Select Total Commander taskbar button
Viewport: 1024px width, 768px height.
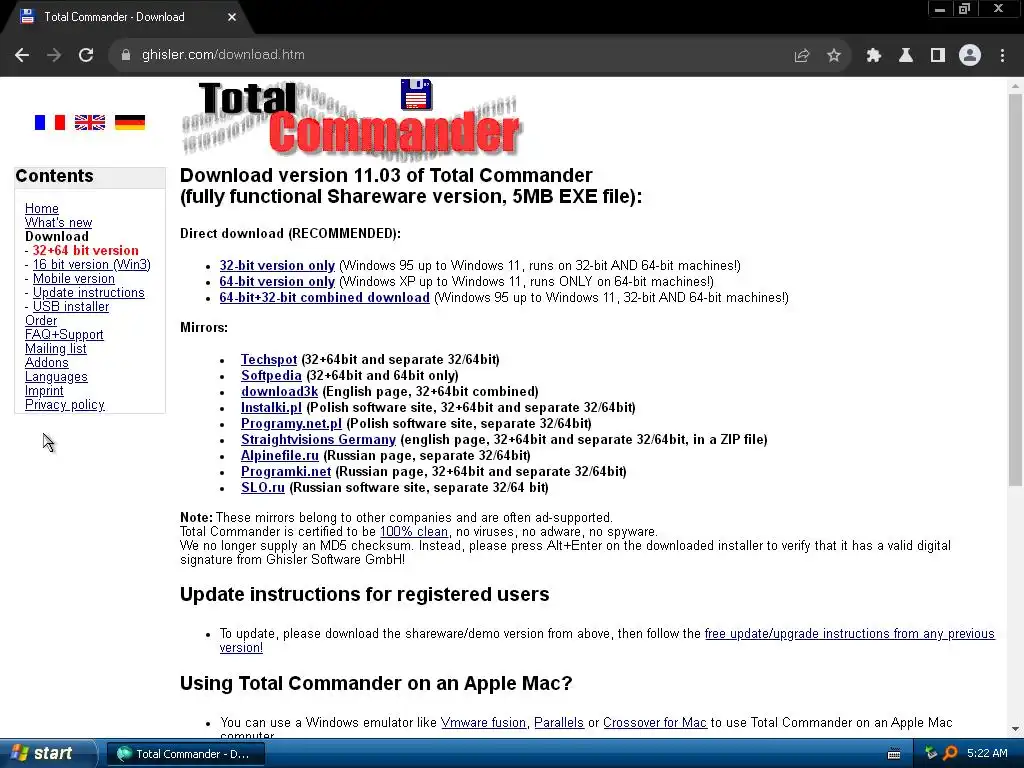(x=185, y=754)
